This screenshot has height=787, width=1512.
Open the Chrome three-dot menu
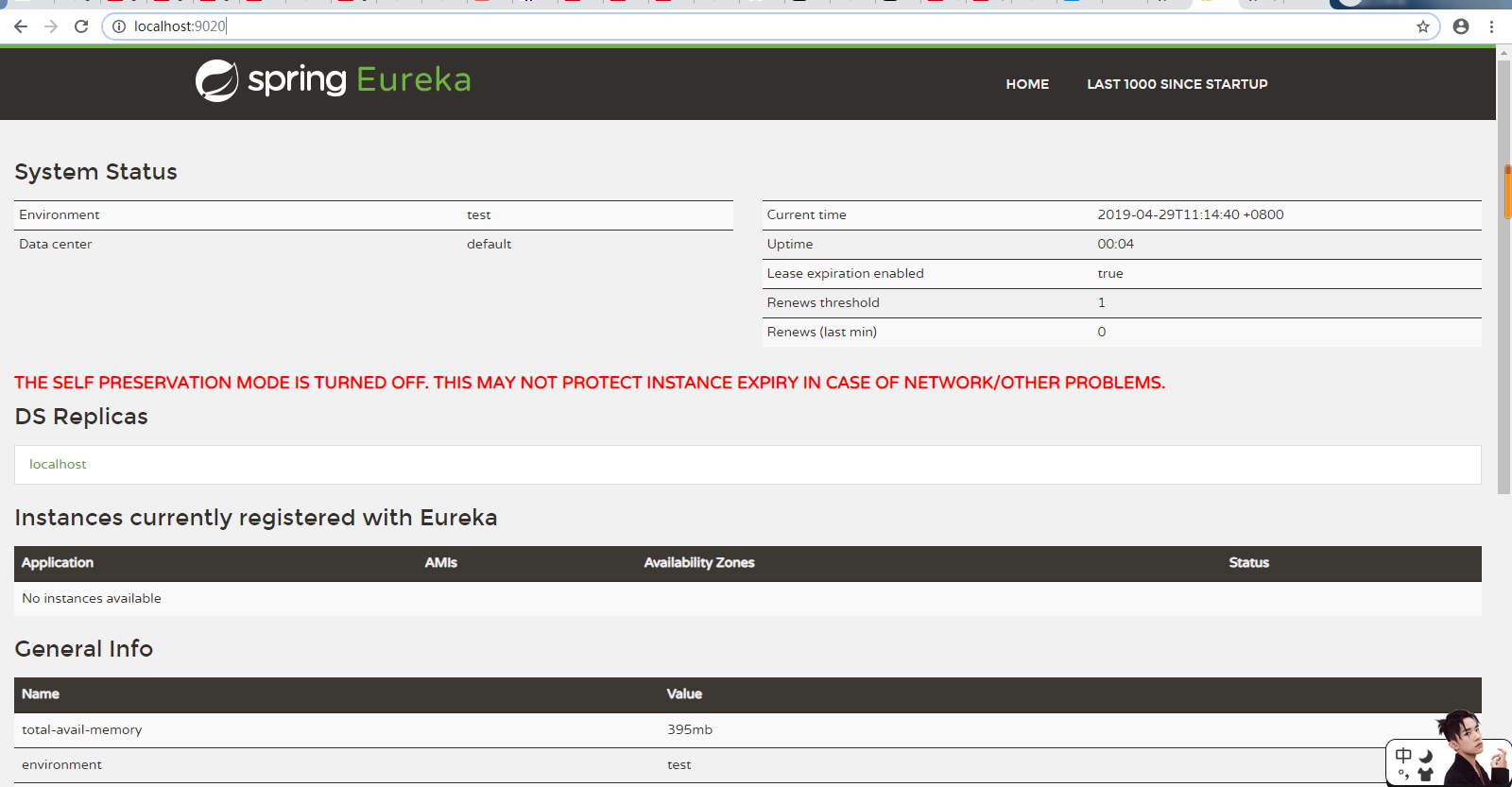coord(1491,26)
